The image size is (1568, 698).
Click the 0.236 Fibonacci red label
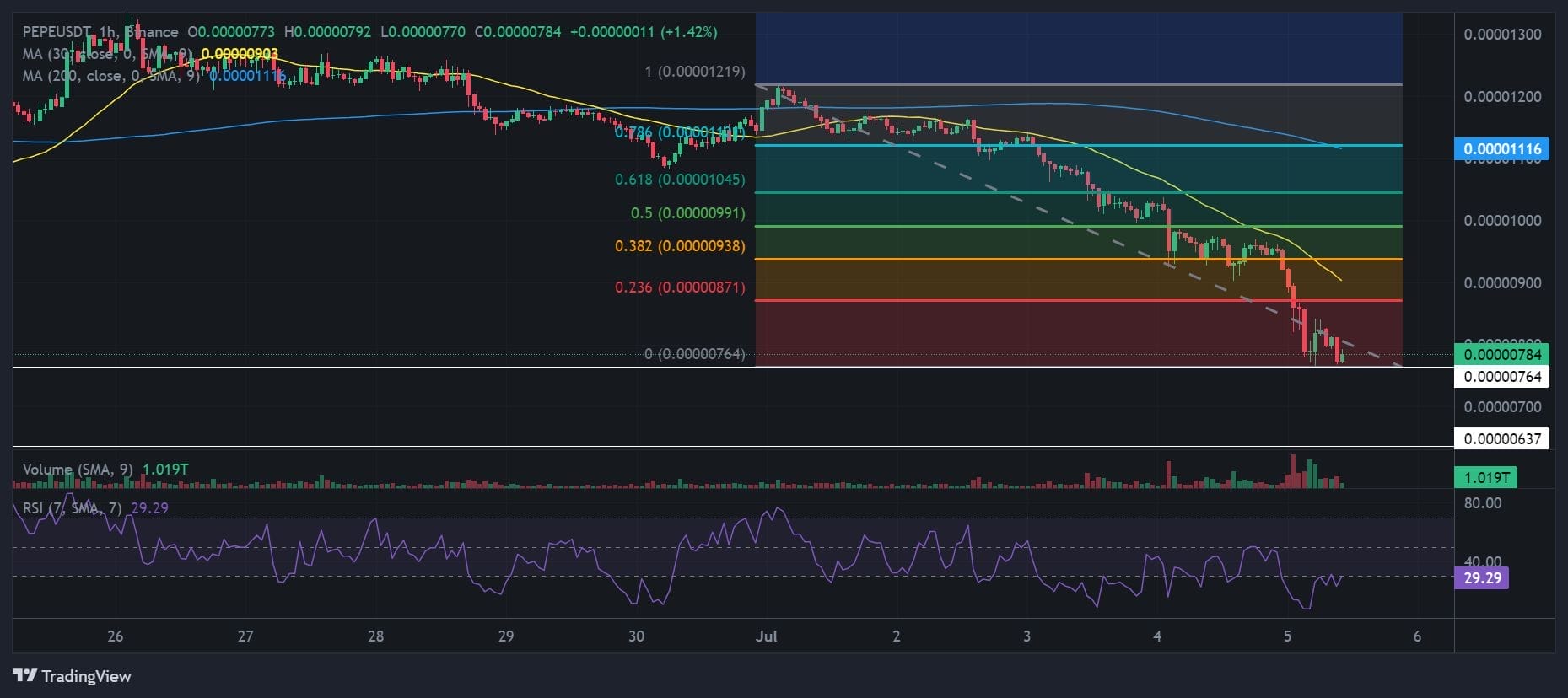[x=680, y=287]
